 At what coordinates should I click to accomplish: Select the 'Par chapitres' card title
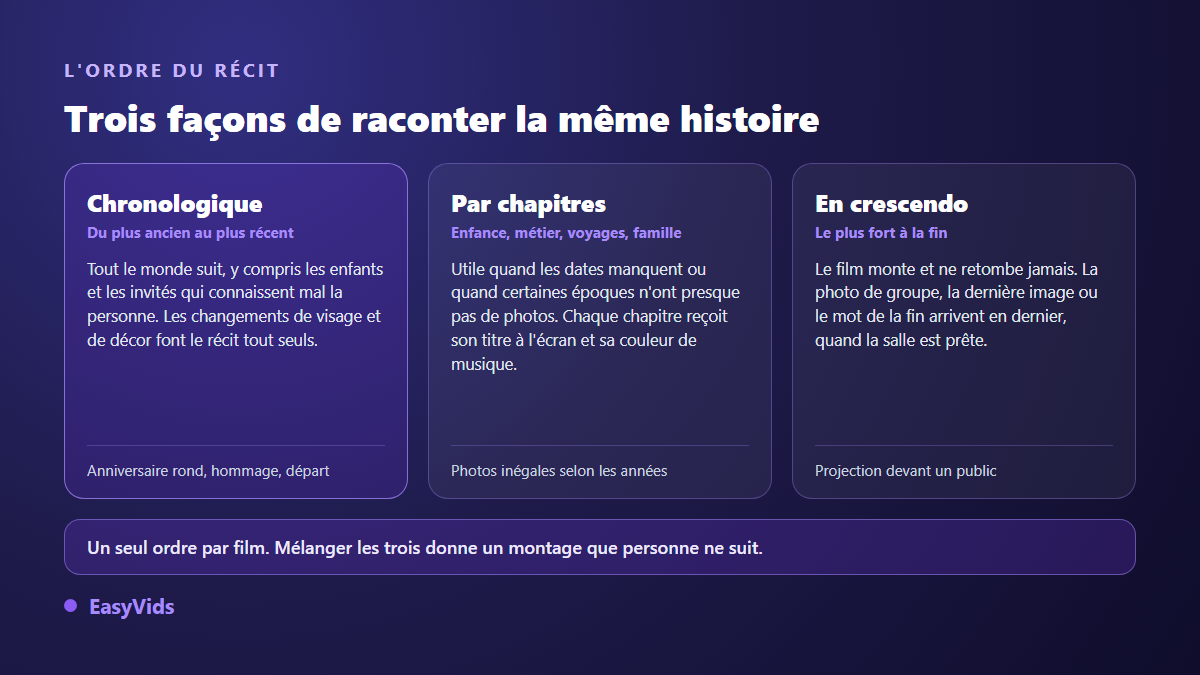click(529, 204)
